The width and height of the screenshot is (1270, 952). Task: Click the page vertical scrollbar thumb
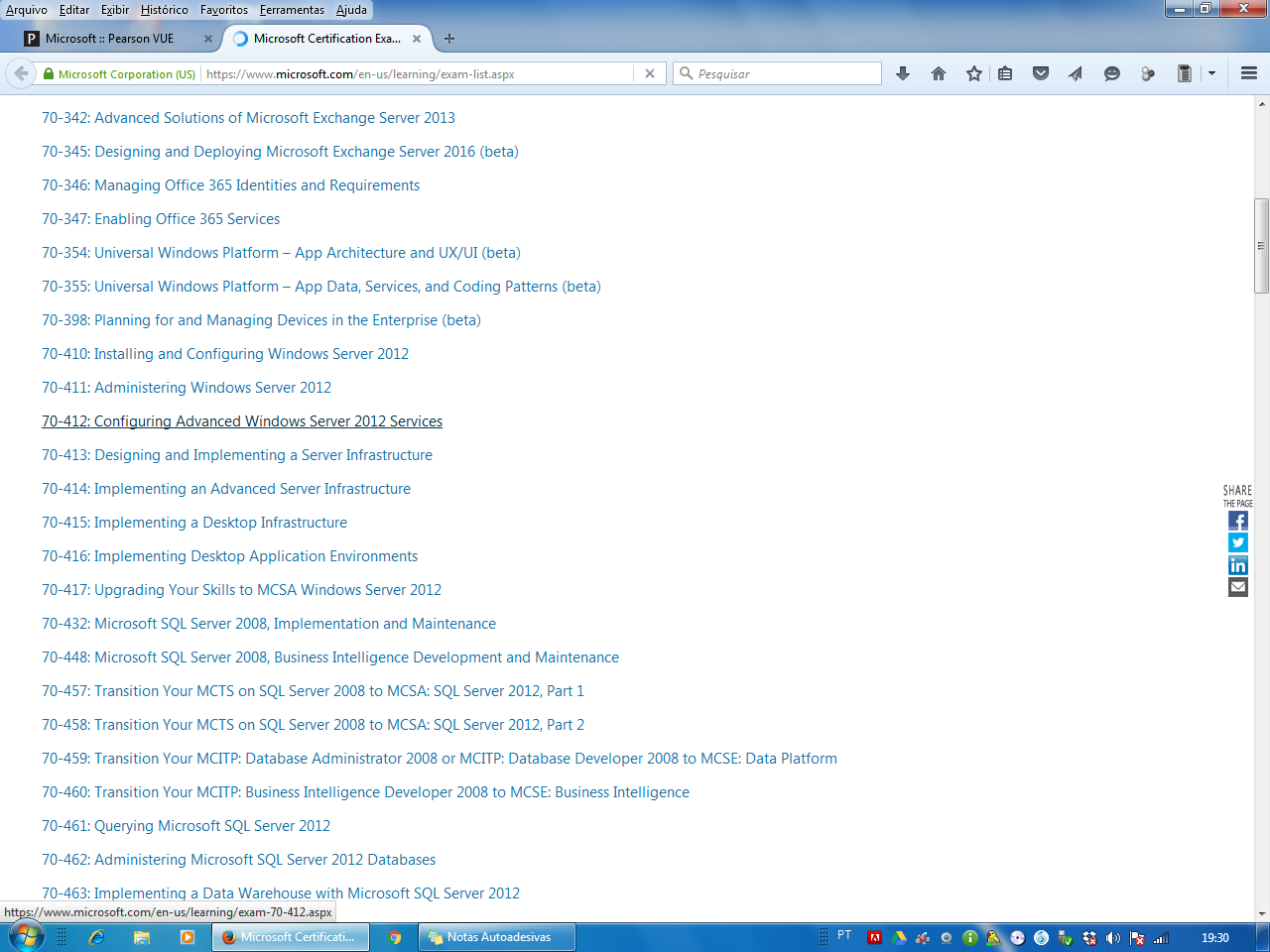1261,245
